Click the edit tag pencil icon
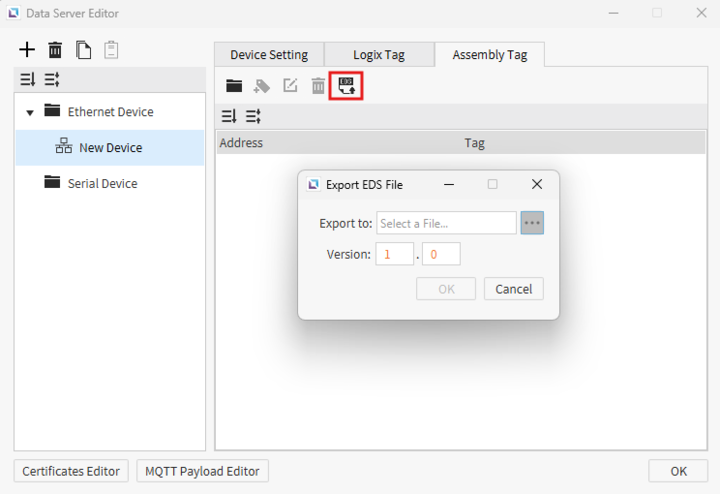This screenshot has width=720, height=494. click(x=290, y=85)
